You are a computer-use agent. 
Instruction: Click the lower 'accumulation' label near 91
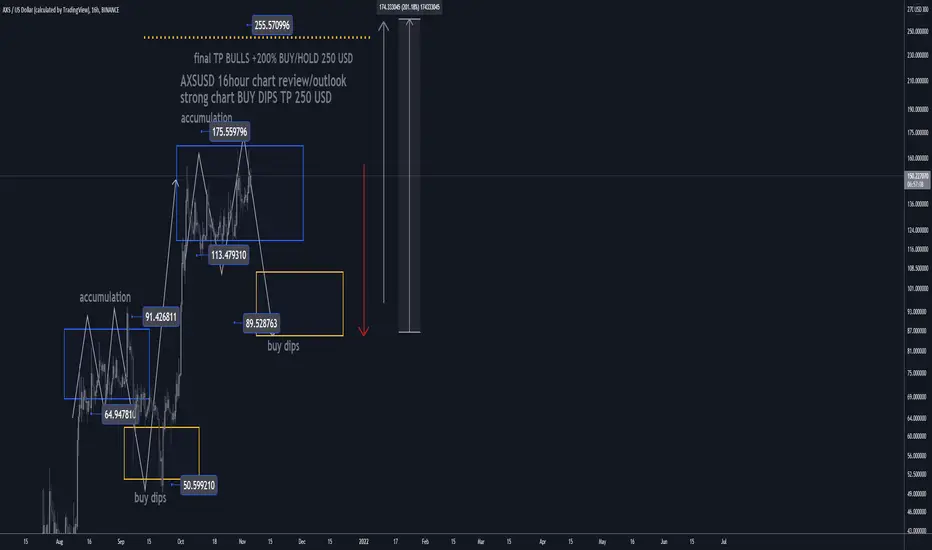[x=105, y=297]
